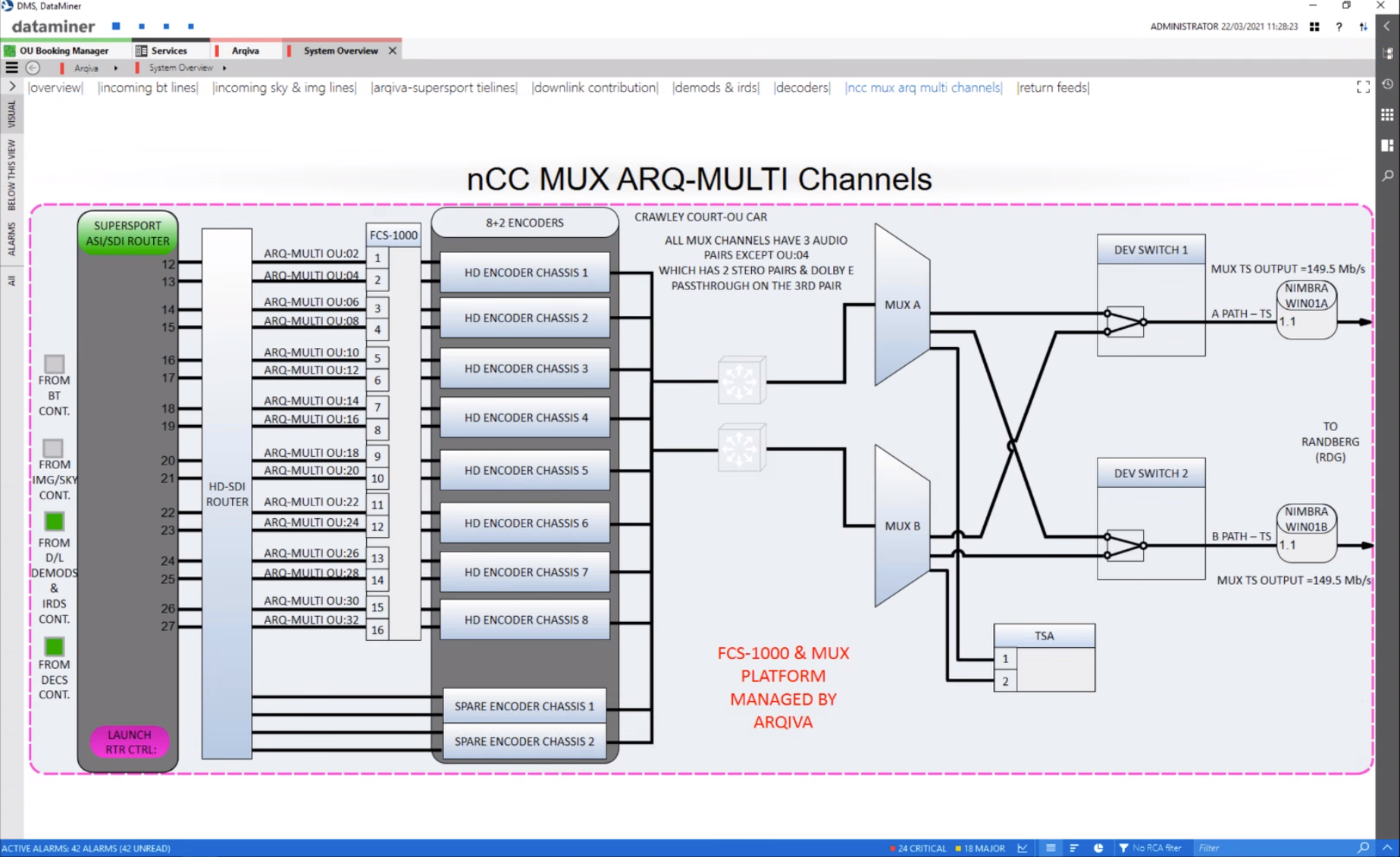Open the overview page link

tap(55, 87)
